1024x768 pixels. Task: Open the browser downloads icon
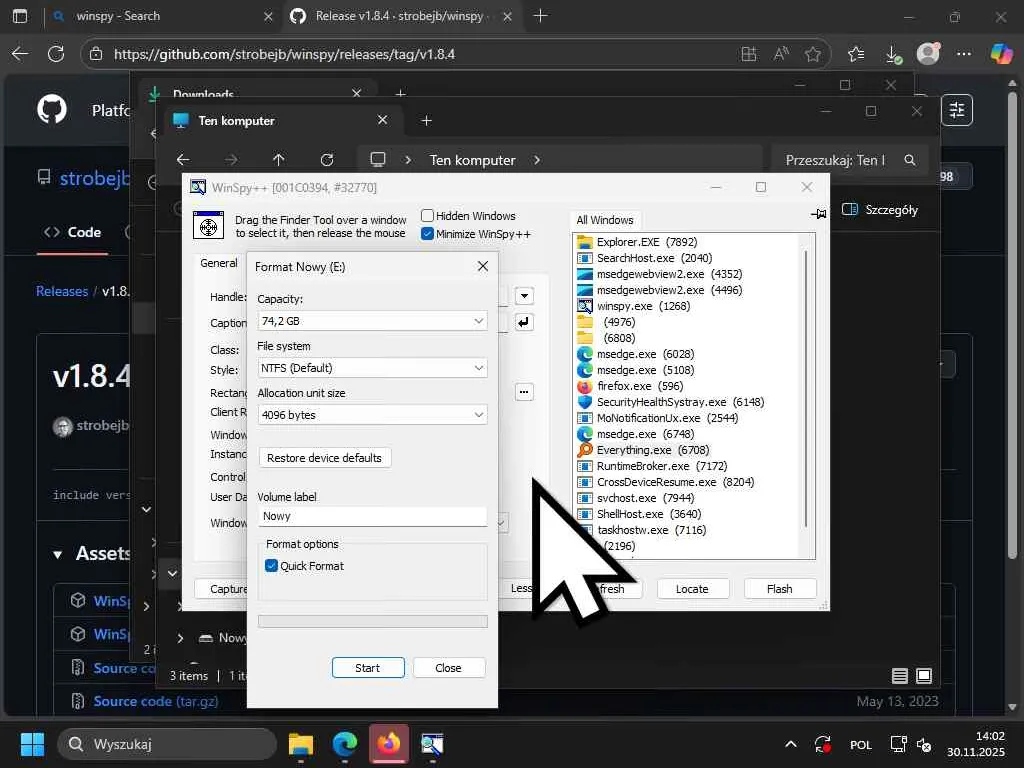(893, 54)
